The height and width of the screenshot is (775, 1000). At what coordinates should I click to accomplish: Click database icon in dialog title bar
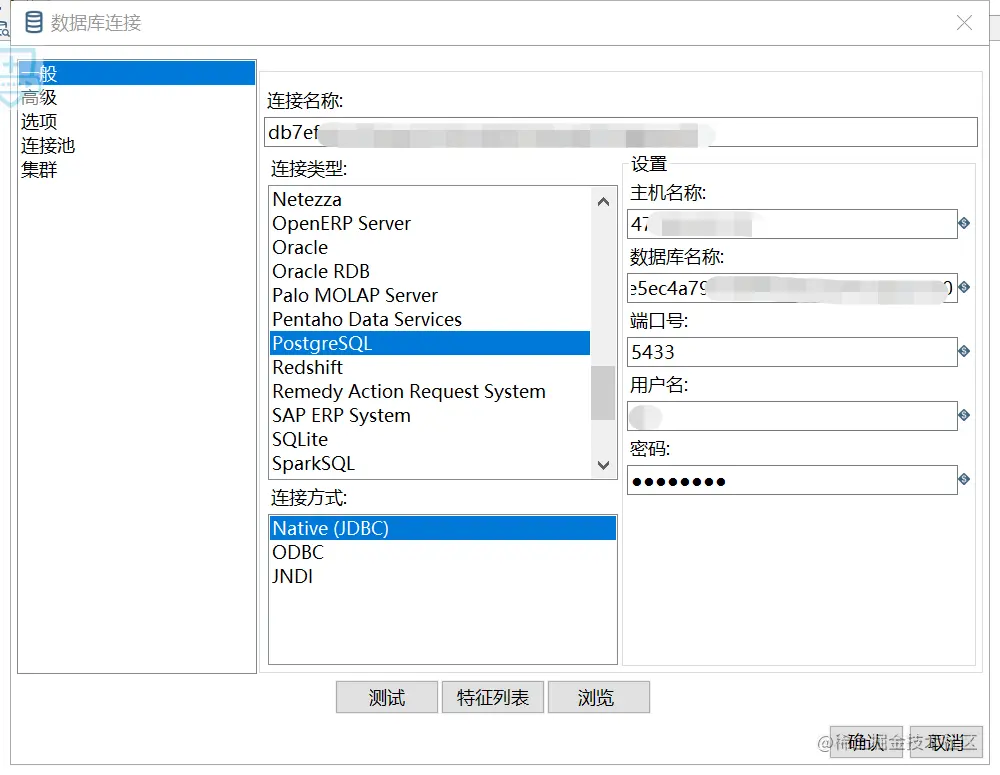click(x=34, y=22)
